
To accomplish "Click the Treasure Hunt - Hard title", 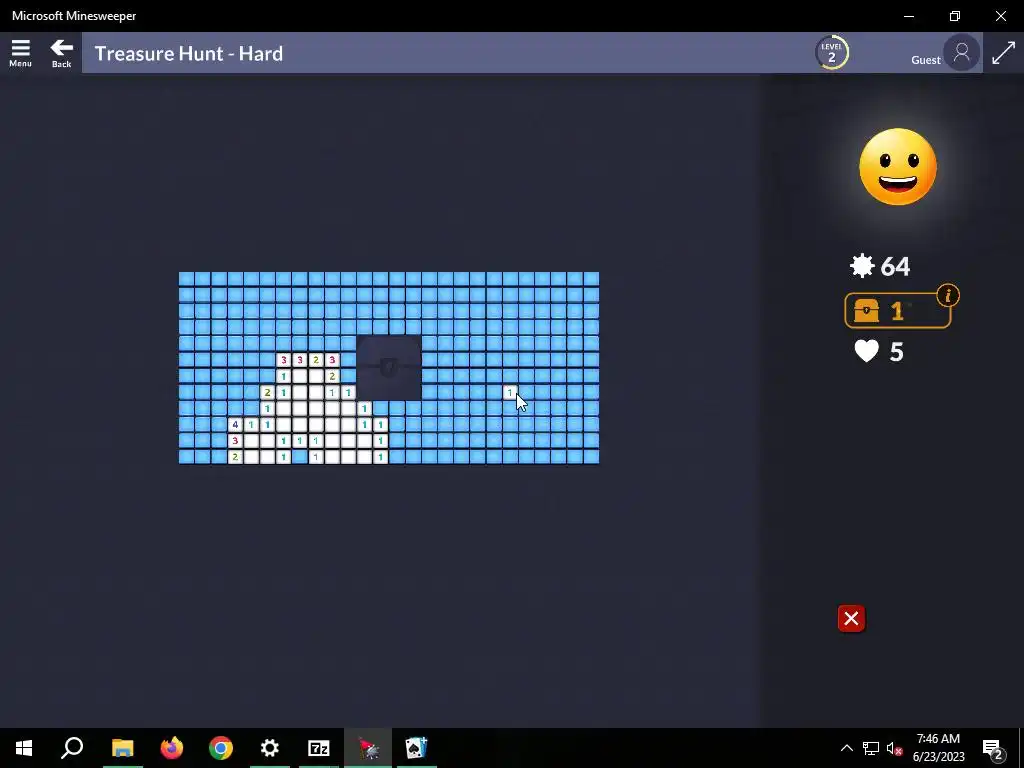I will click(189, 54).
